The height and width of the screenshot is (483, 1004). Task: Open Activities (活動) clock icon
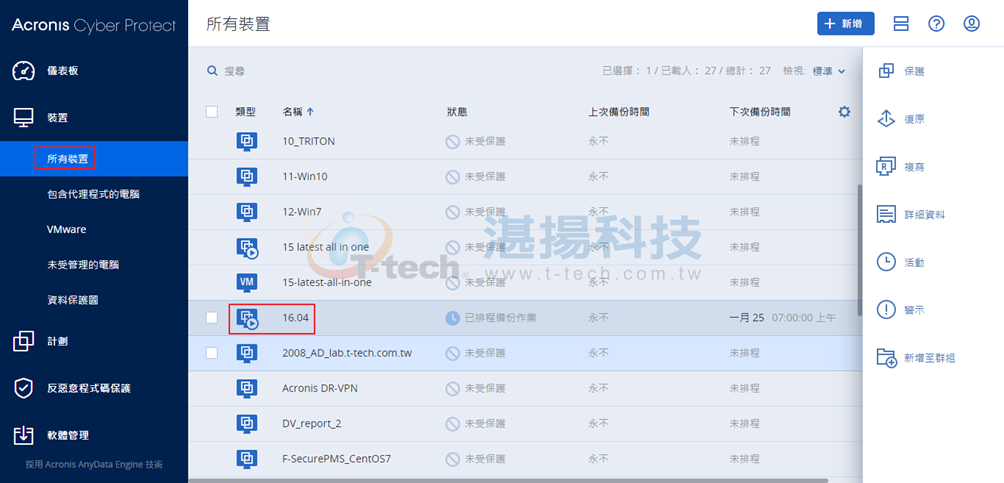point(886,262)
